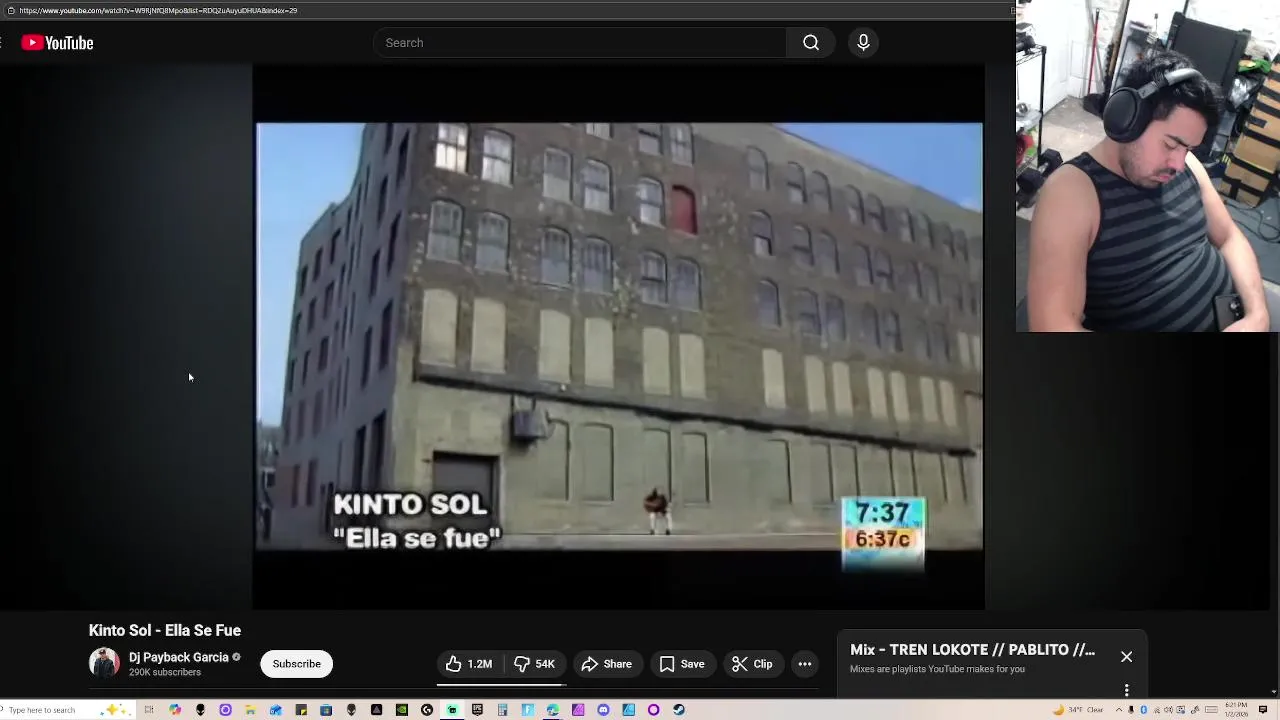Create a Clip with scissors button
Viewport: 1280px width, 720px height.
tap(752, 664)
